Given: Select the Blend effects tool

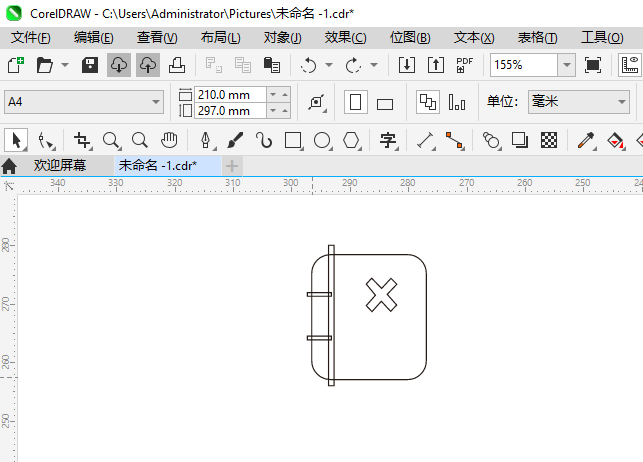Looking at the screenshot, I should 491,140.
